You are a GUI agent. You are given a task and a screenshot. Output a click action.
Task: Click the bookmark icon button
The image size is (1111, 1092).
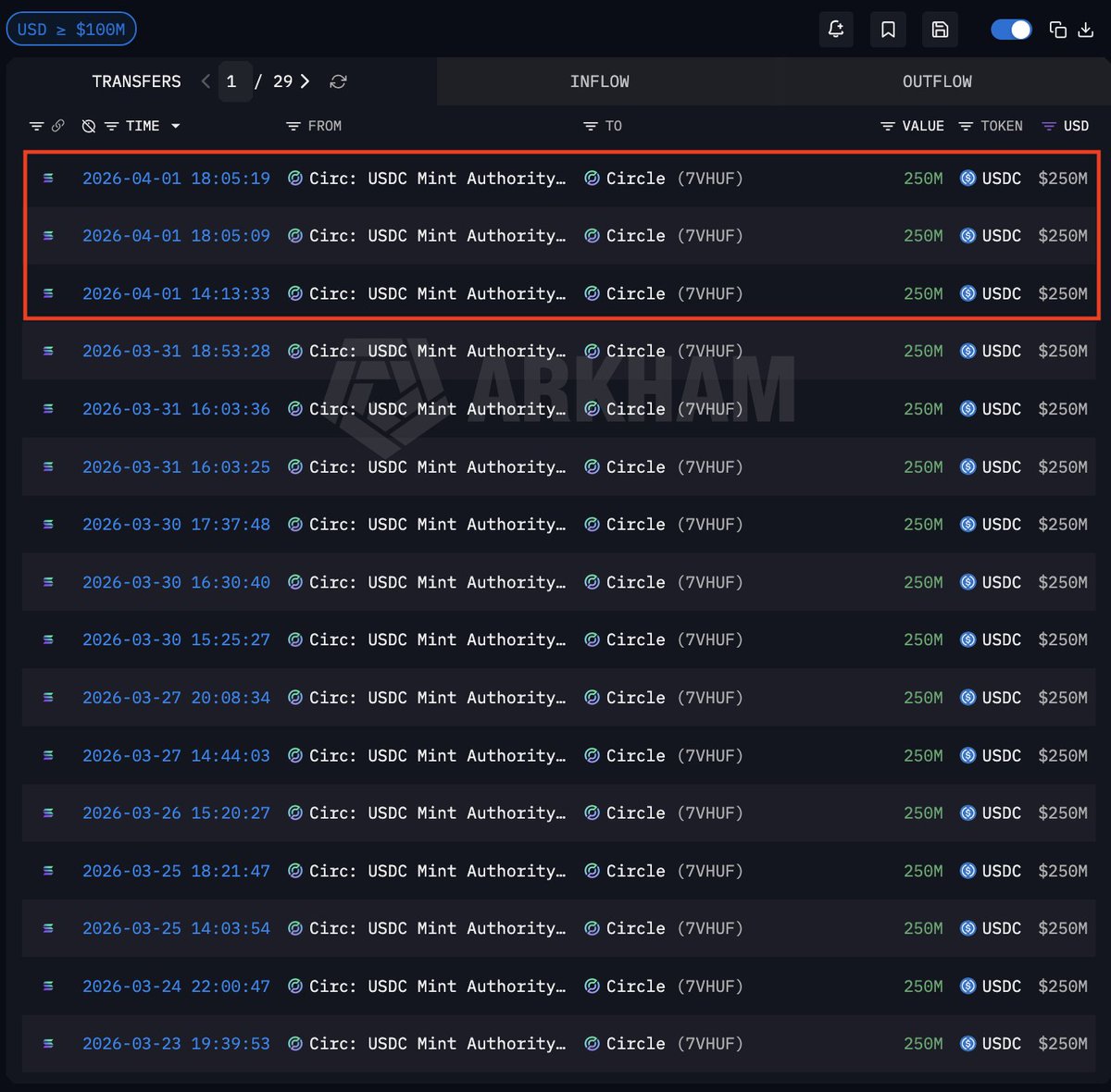888,30
